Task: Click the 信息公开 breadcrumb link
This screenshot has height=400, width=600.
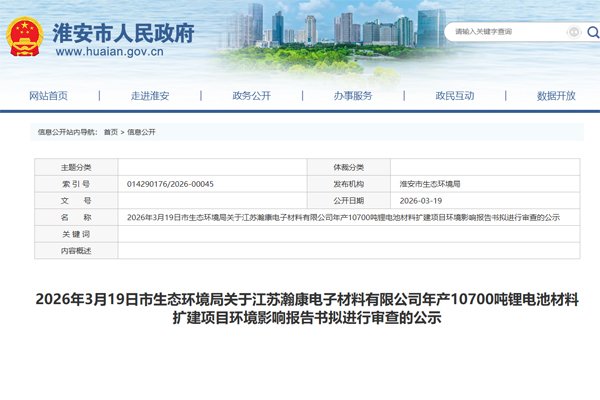Action: [x=141, y=132]
